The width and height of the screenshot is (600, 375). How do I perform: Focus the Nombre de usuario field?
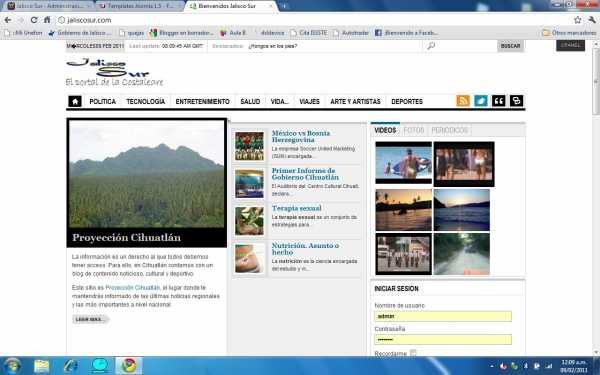tap(443, 316)
